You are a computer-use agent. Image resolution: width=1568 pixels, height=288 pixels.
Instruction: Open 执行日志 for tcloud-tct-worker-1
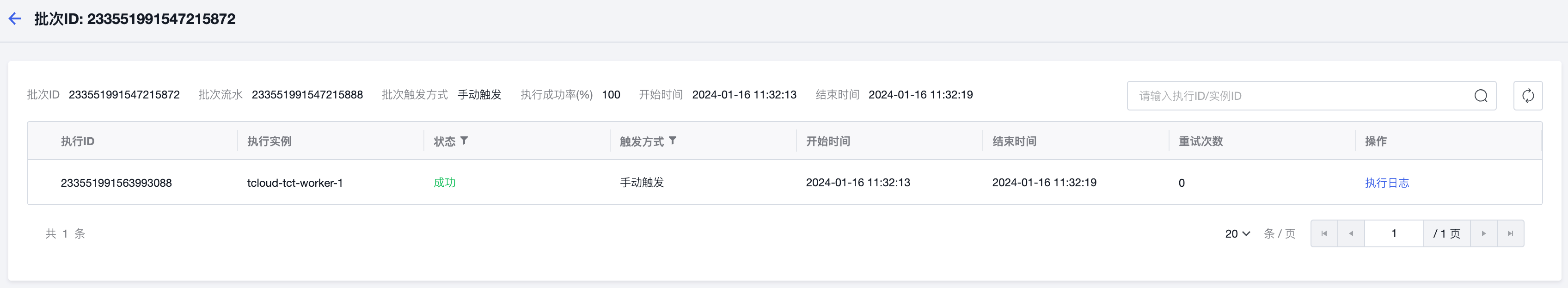(x=1387, y=183)
